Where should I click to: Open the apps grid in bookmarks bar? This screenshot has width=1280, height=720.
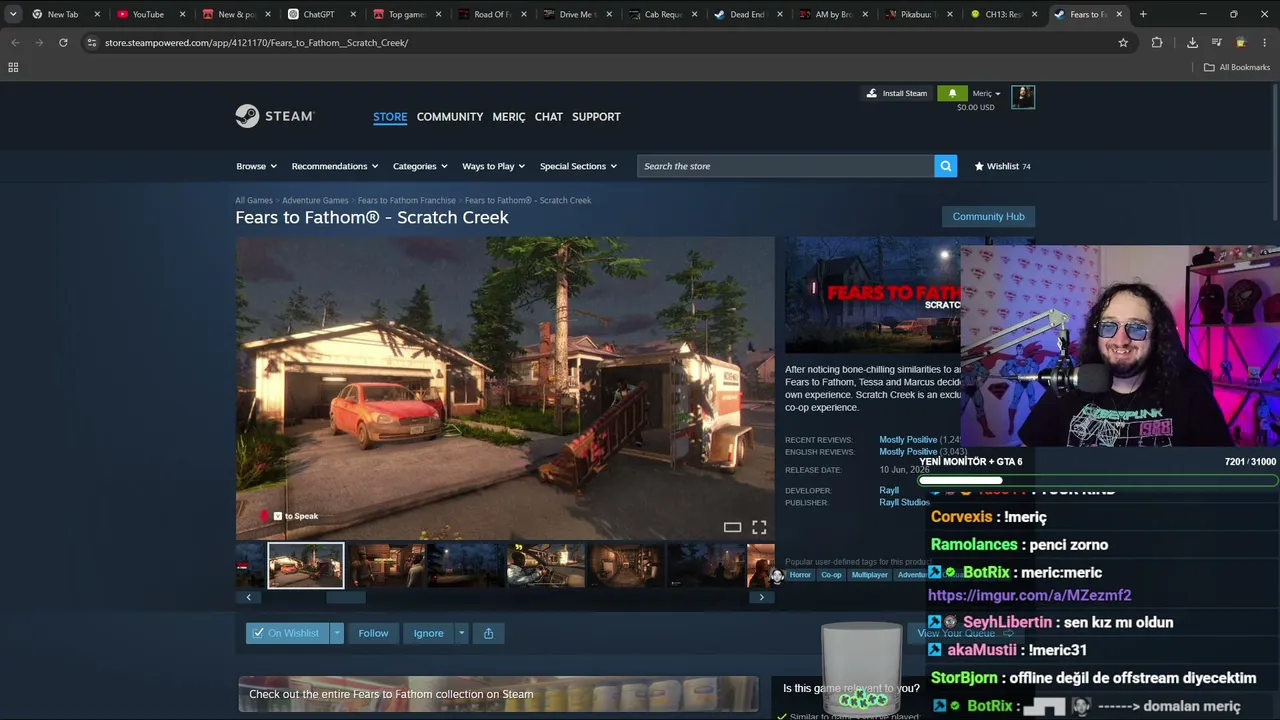click(x=13, y=67)
